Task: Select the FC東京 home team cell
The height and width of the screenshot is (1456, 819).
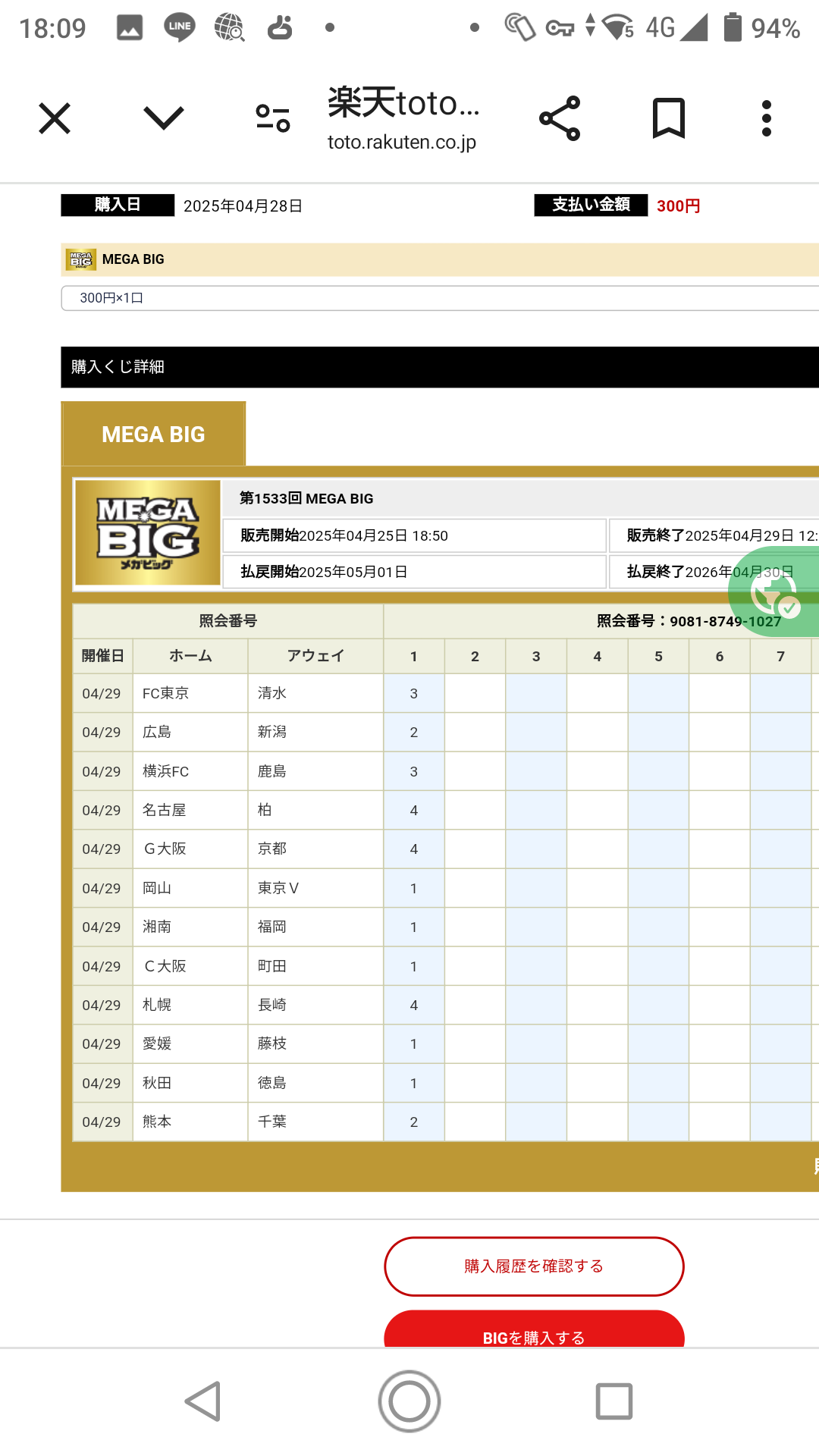Action: [190, 693]
